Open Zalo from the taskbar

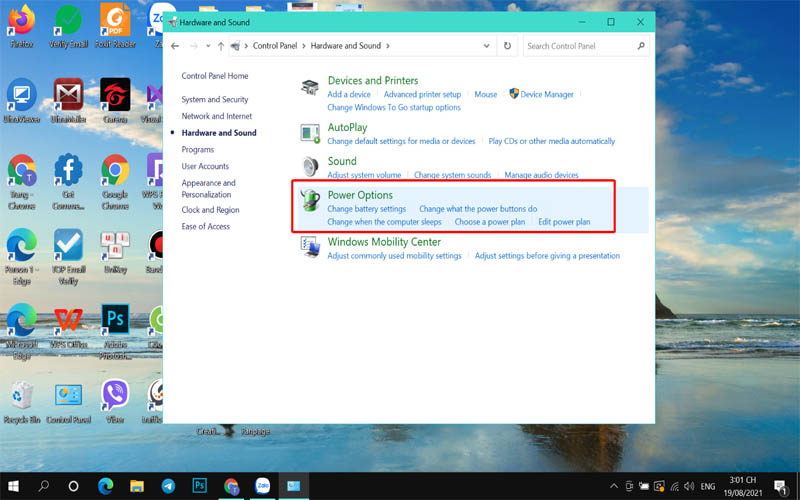click(x=263, y=486)
